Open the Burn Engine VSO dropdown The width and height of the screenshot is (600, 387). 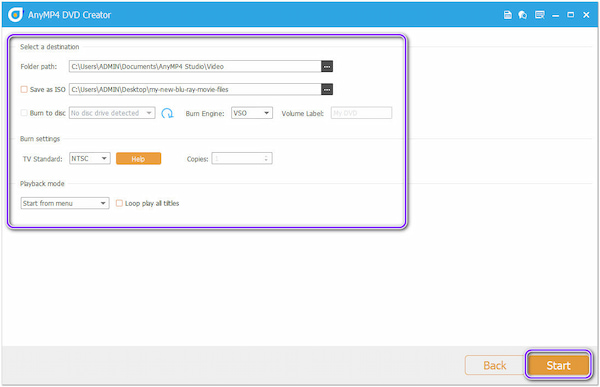[x=252, y=113]
